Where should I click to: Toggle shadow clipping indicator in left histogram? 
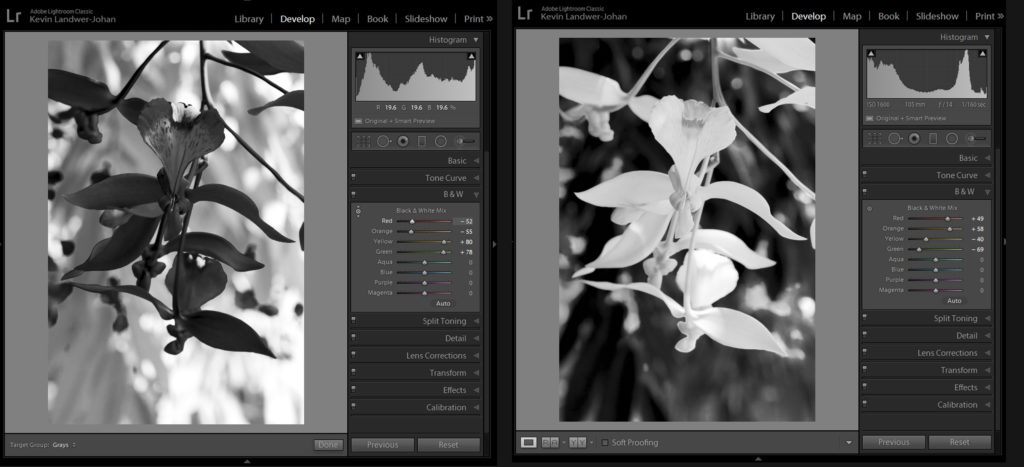(359, 57)
